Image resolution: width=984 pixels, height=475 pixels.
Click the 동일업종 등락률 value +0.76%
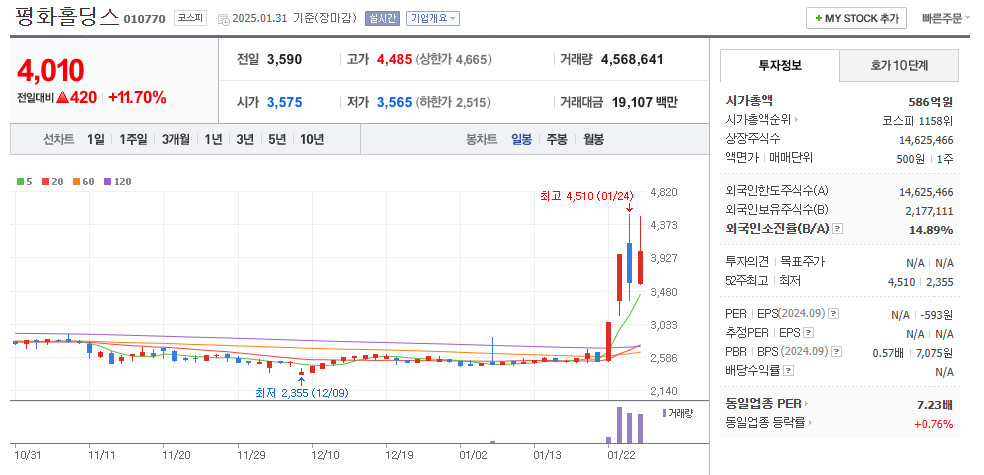tap(933, 424)
